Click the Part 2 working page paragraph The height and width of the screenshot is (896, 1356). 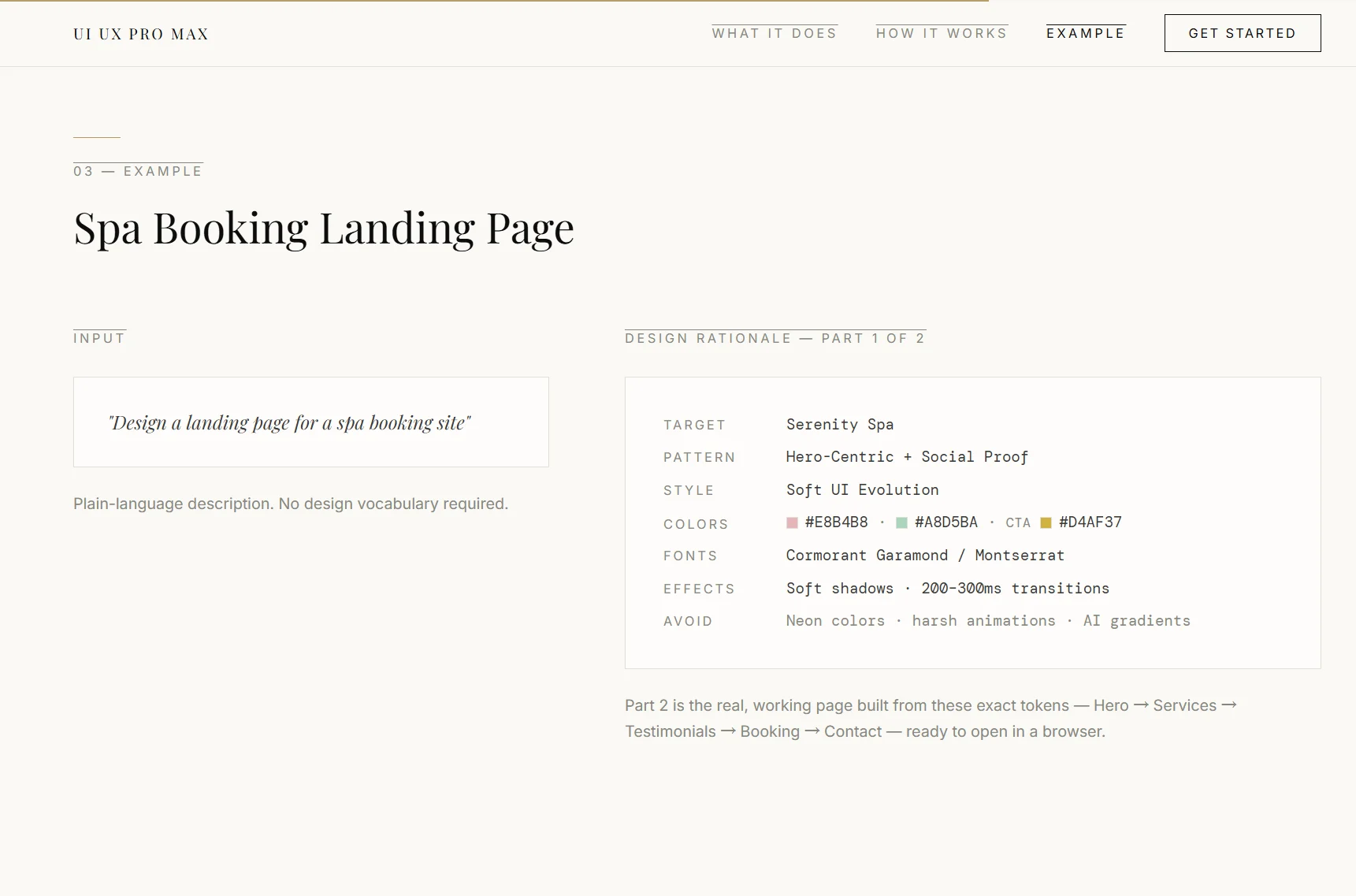tap(931, 718)
